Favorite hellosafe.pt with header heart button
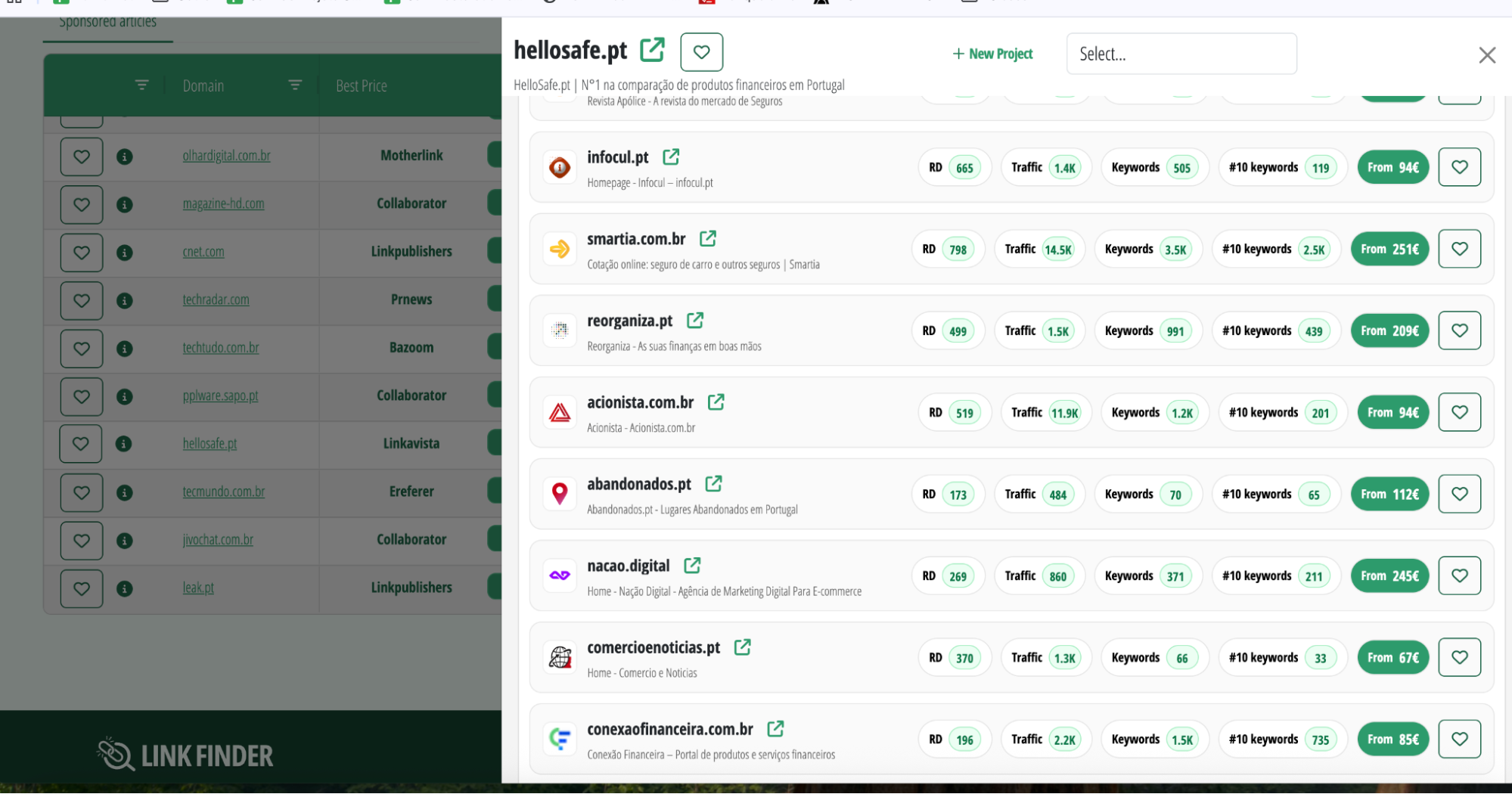This screenshot has height=794, width=1512. tap(701, 52)
